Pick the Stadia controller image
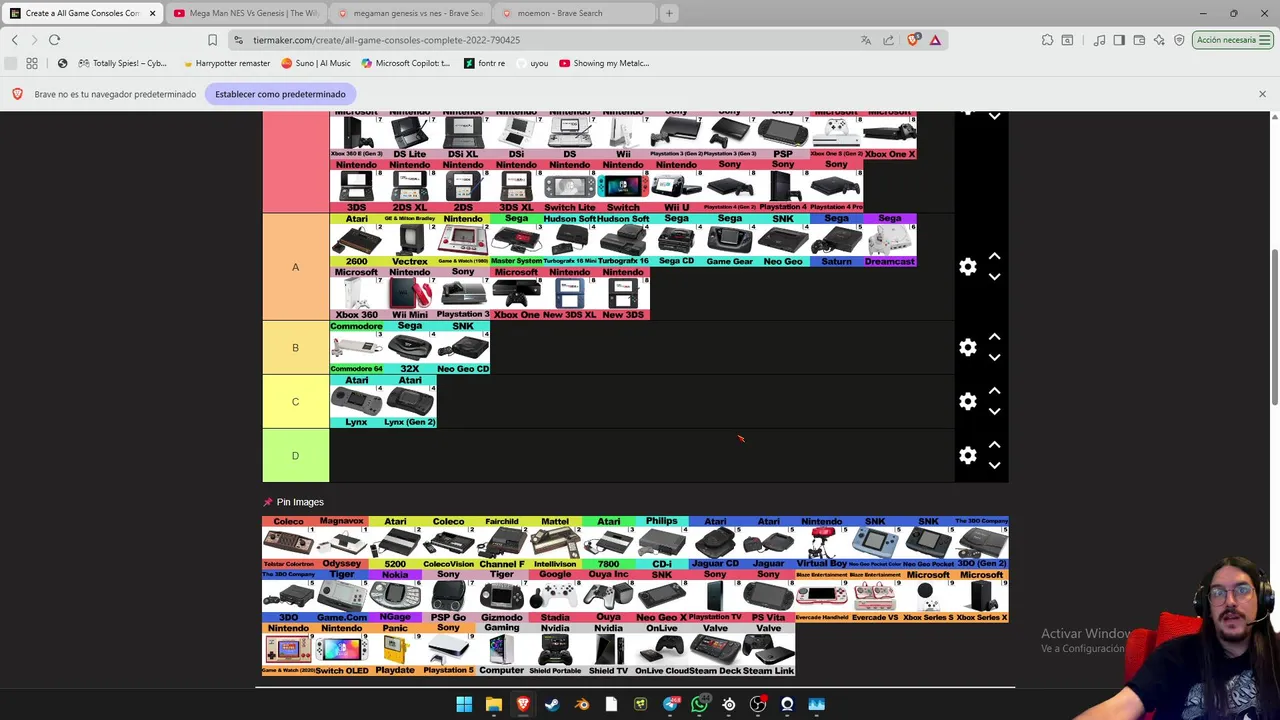The image size is (1280, 720). (555, 596)
